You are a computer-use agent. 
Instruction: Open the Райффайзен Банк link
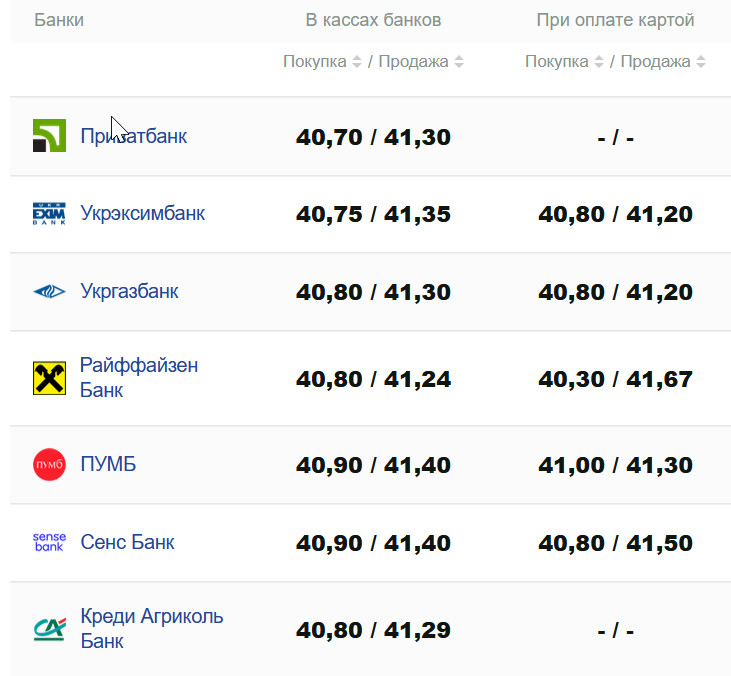click(139, 378)
